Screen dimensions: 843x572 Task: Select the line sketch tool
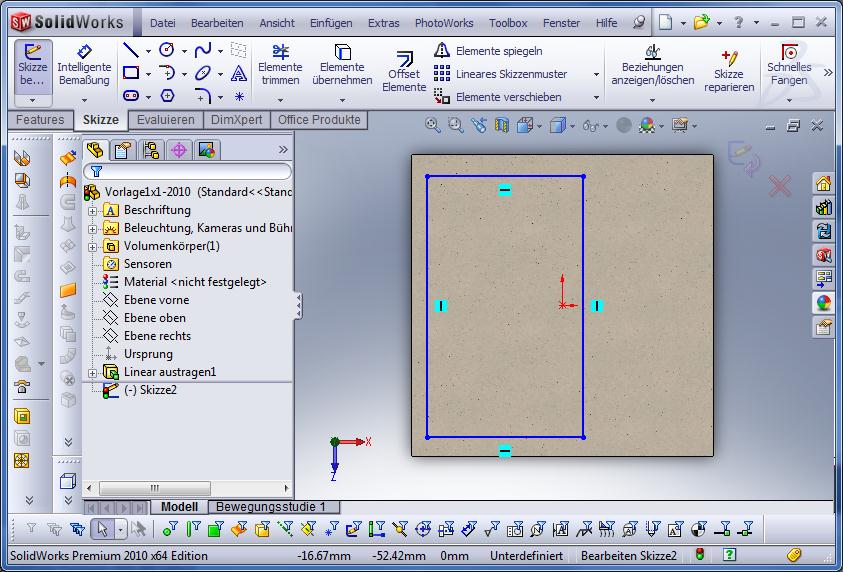pyautogui.click(x=131, y=49)
